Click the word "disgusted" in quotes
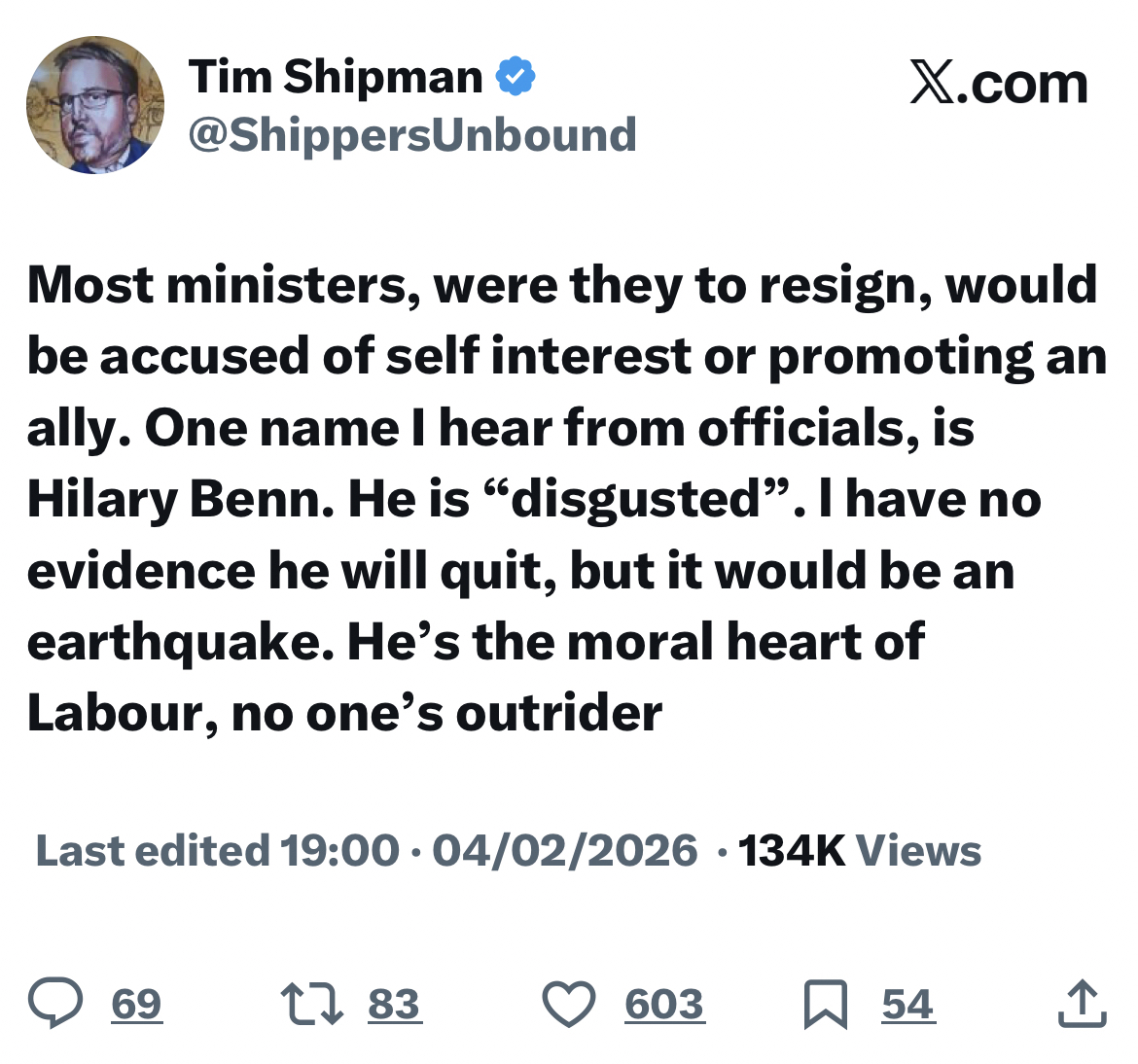 (635, 499)
